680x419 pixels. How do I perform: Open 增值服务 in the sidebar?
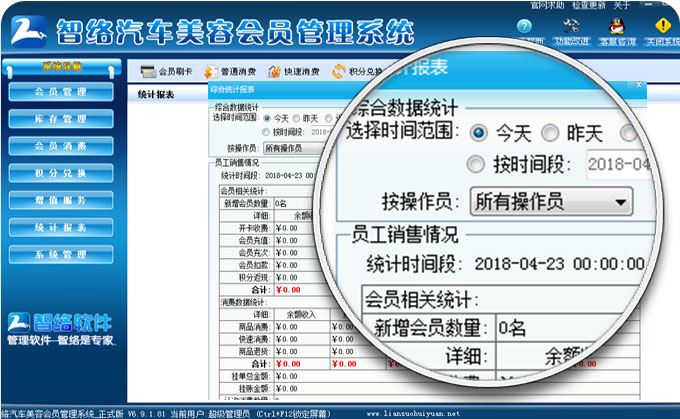click(61, 200)
